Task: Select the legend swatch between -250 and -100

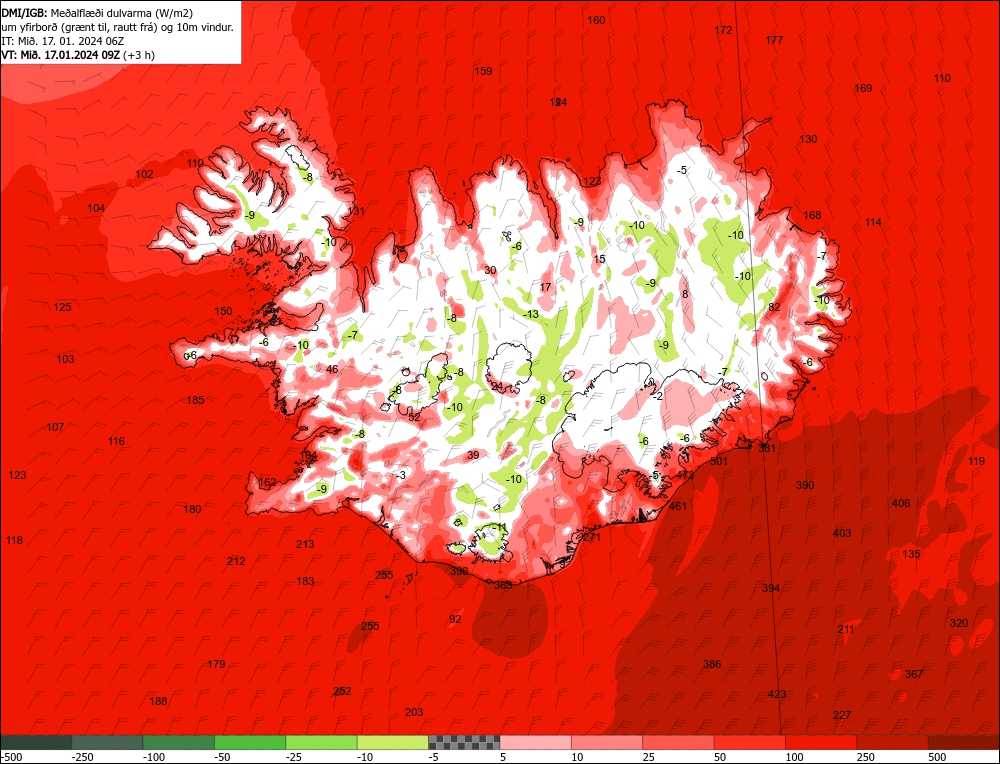Action: pos(108,742)
